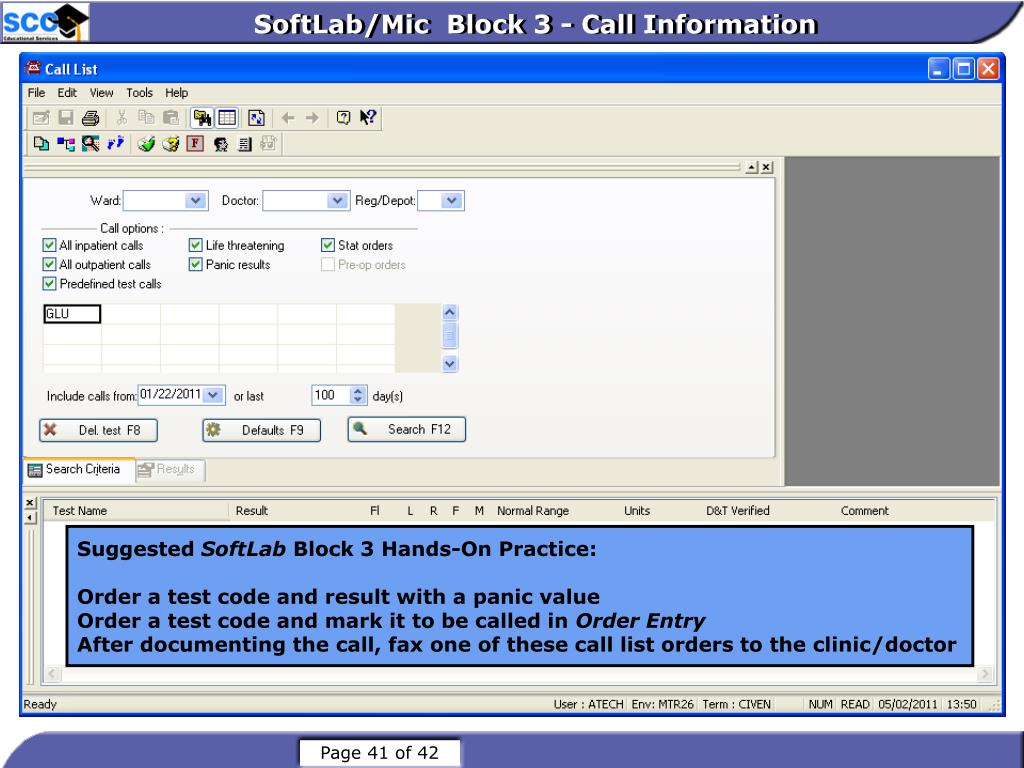Viewport: 1024px width, 768px height.
Task: Click the blue and magenta tree diagram icon
Action: point(65,144)
